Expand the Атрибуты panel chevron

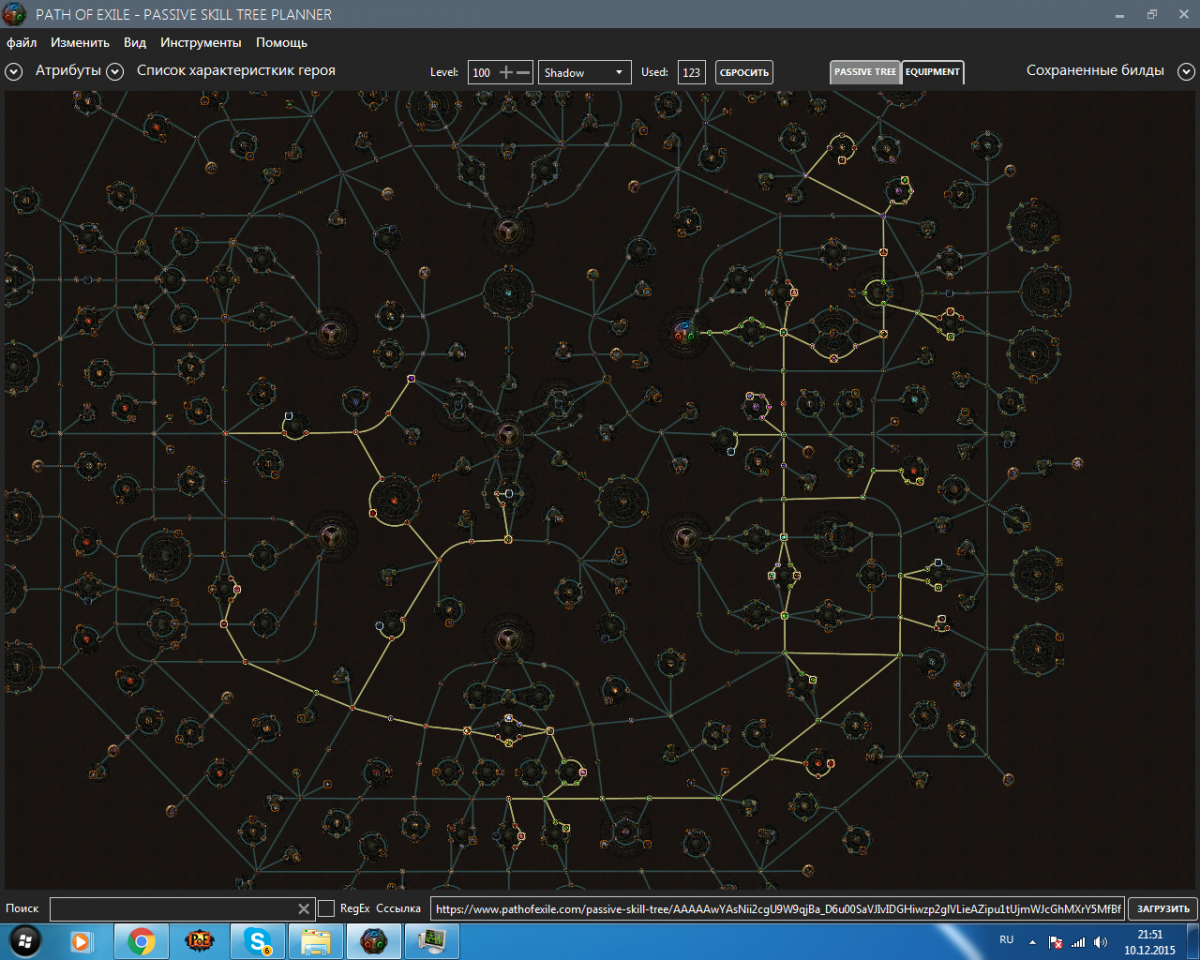coord(14,72)
